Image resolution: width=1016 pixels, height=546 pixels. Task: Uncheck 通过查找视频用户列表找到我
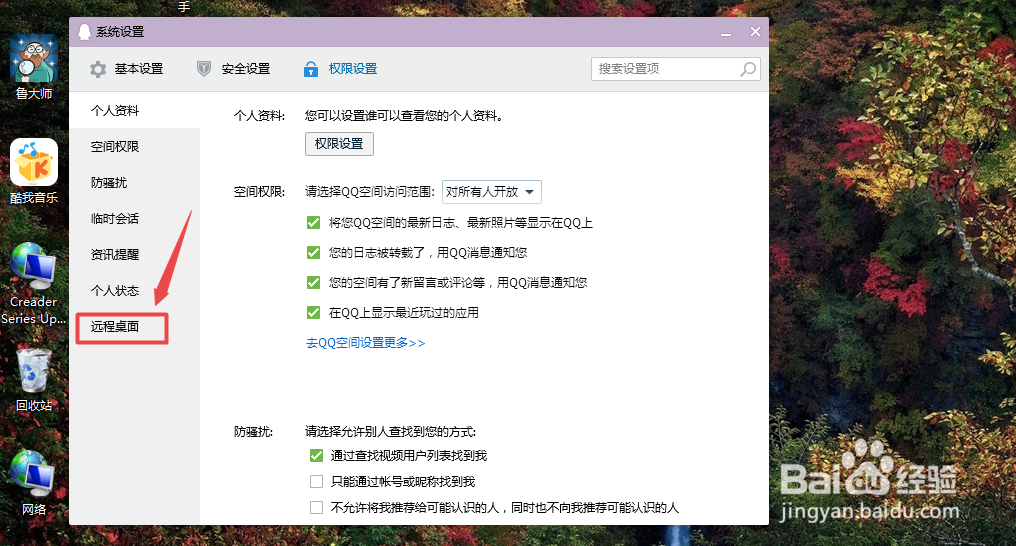click(x=316, y=456)
